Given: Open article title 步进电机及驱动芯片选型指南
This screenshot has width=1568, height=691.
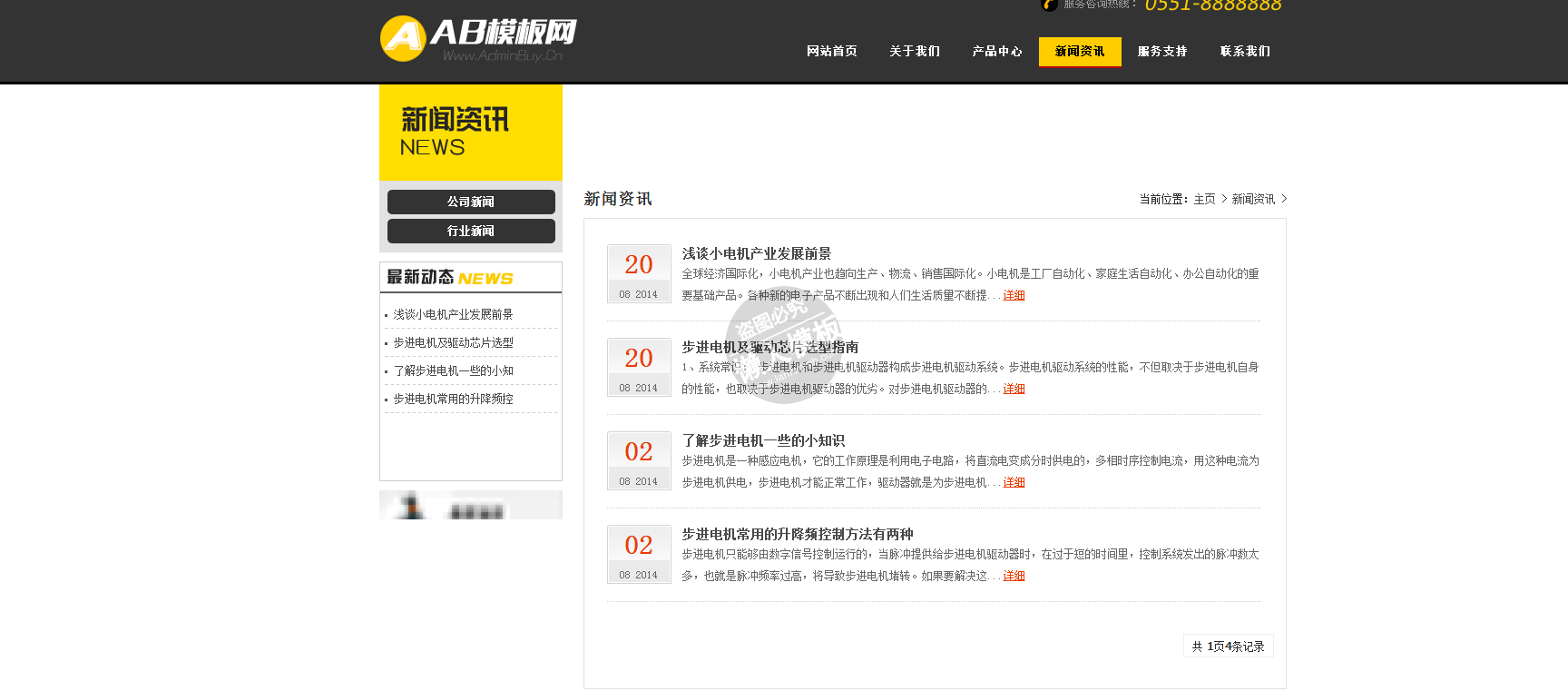Looking at the screenshot, I should tap(769, 347).
